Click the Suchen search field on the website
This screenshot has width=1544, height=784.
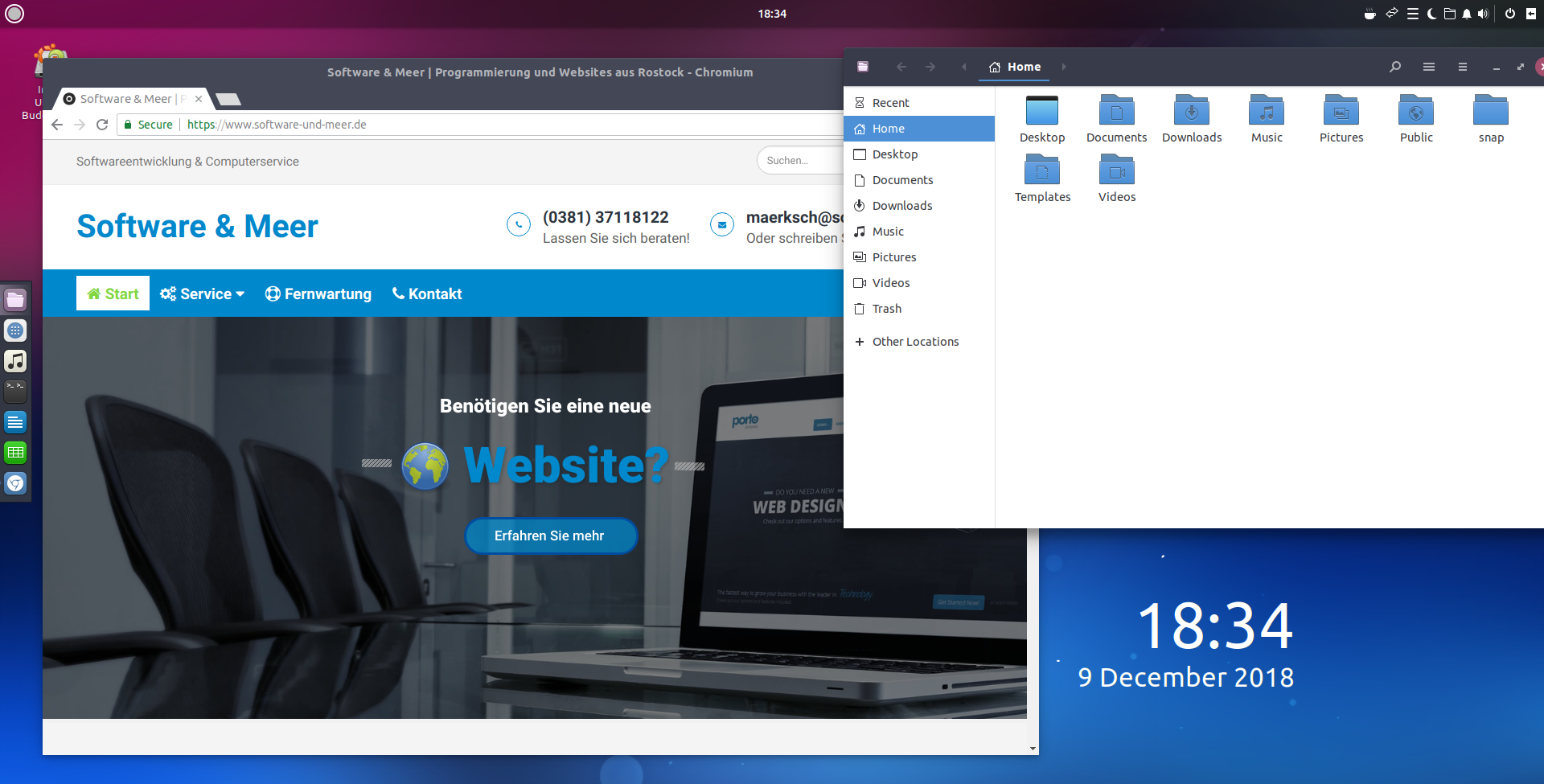coord(800,161)
